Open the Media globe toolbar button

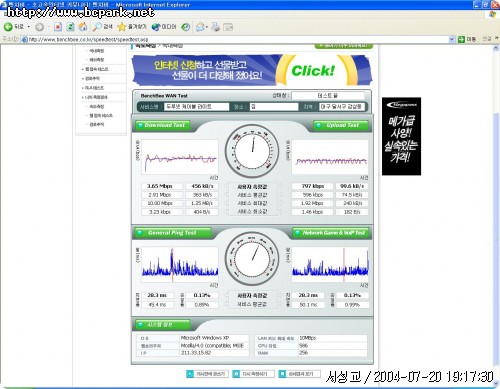[x=164, y=27]
